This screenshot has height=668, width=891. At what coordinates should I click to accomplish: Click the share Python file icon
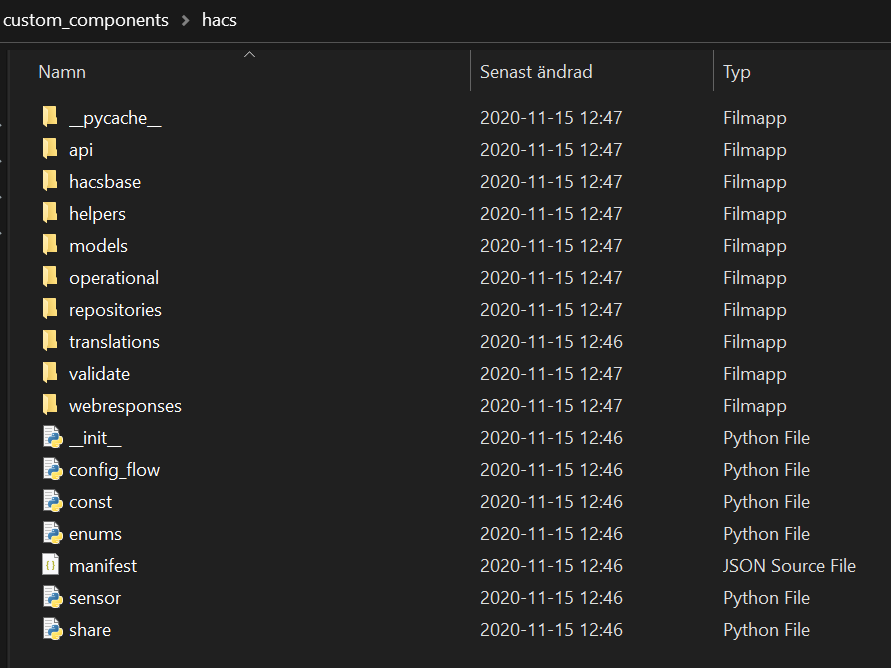tap(52, 629)
